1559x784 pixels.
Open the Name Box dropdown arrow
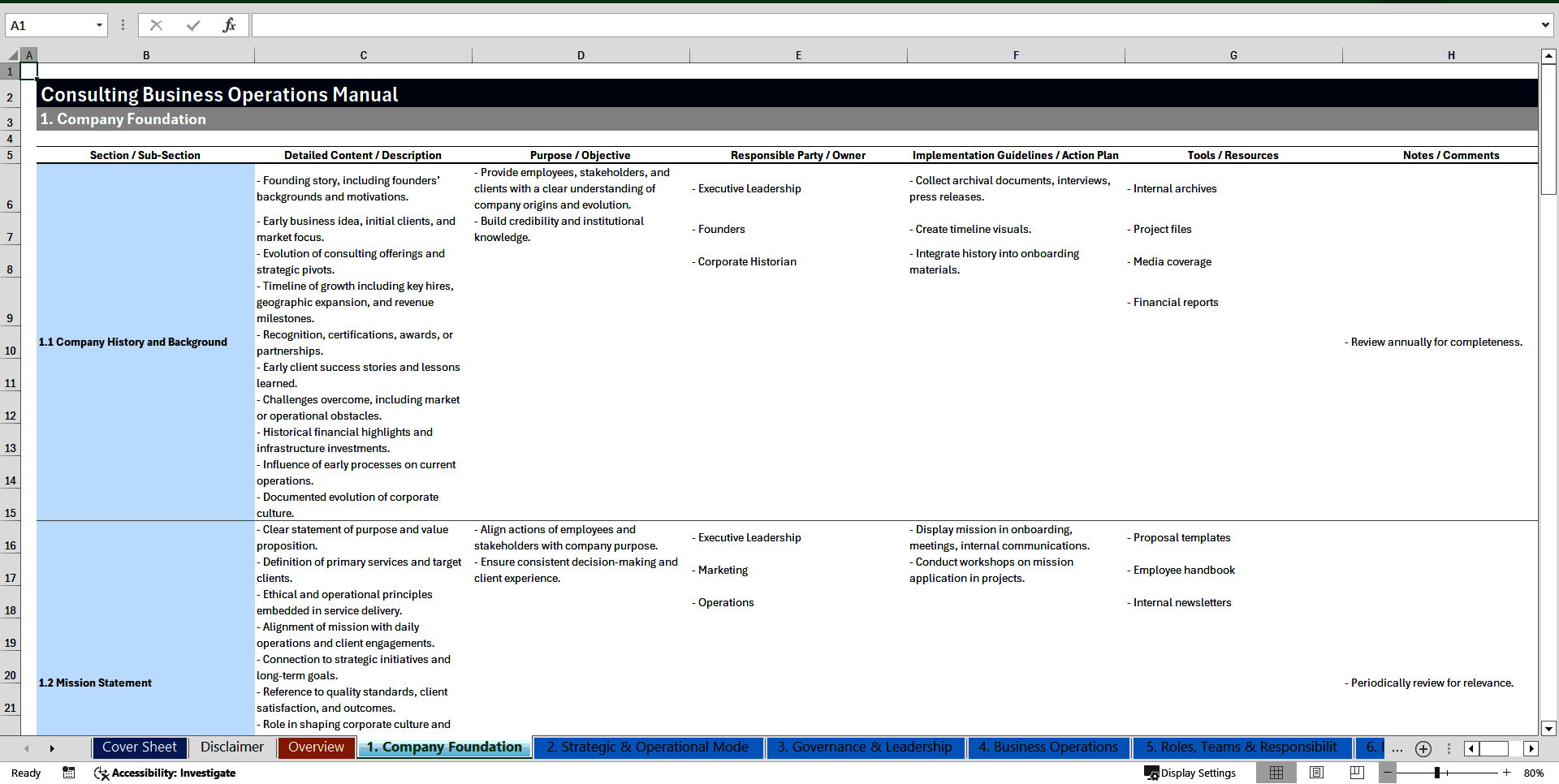pyautogui.click(x=101, y=25)
